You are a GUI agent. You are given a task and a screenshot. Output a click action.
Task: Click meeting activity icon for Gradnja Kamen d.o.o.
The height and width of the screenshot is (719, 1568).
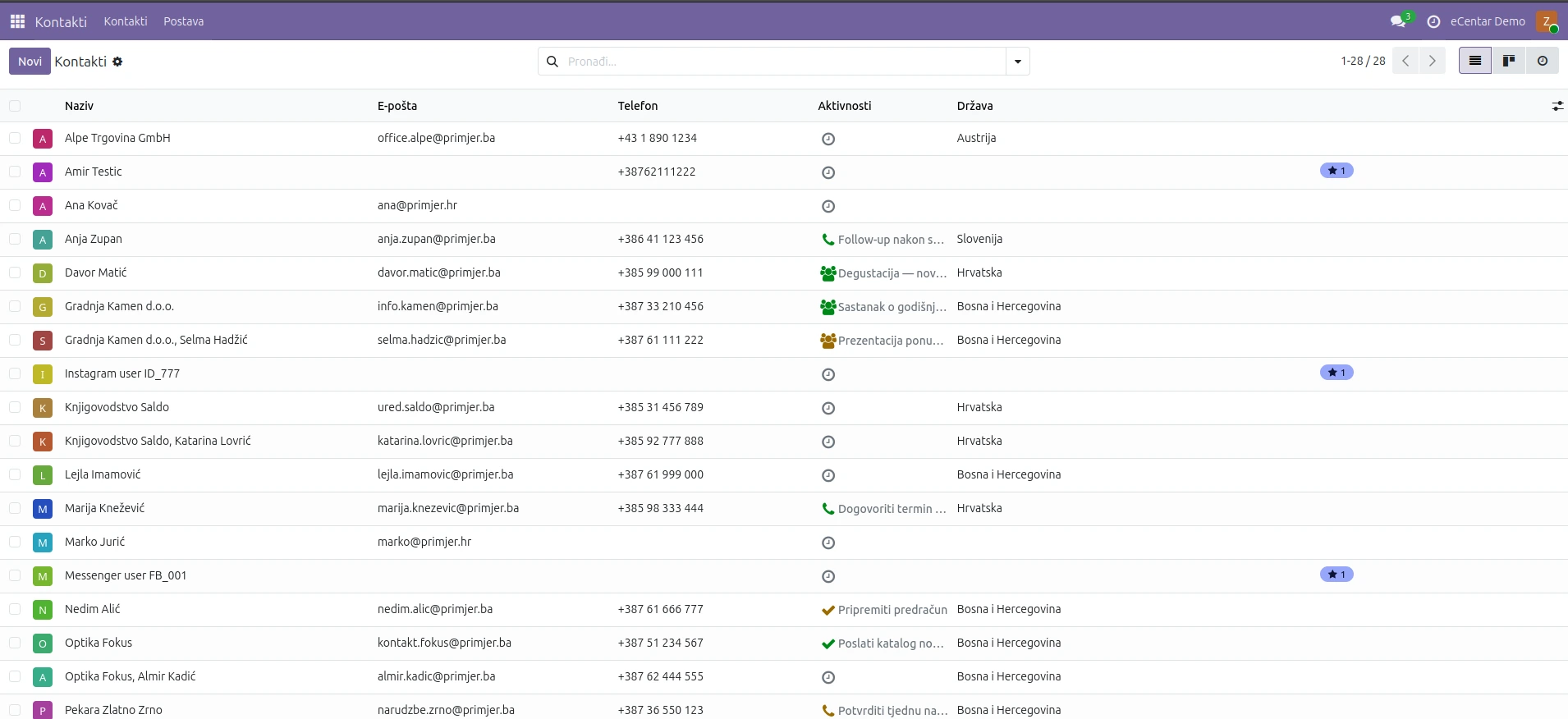tap(828, 307)
